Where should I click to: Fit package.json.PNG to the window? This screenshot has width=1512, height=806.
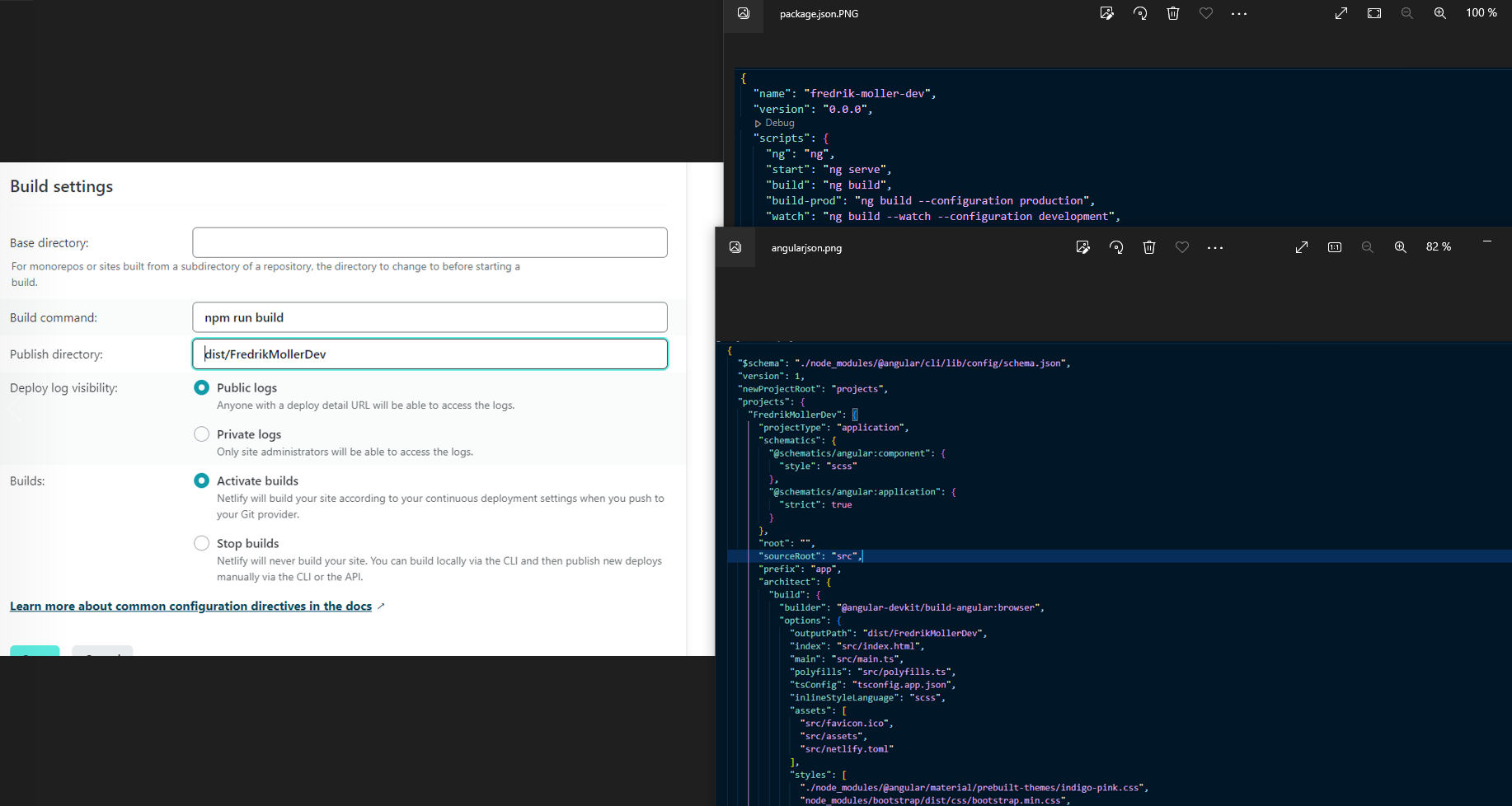pyautogui.click(x=1374, y=13)
